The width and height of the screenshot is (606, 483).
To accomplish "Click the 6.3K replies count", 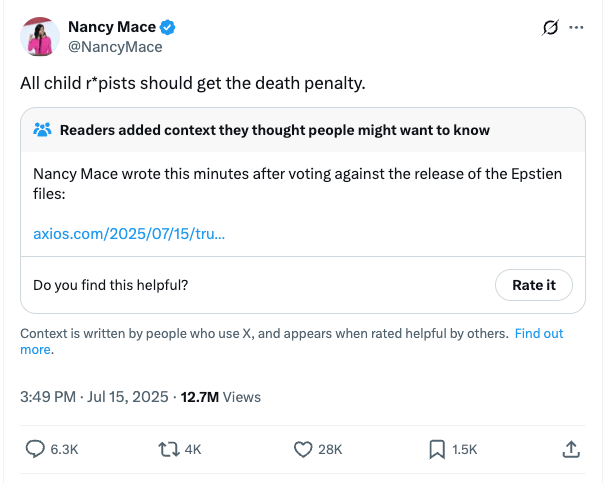I will (x=63, y=450).
